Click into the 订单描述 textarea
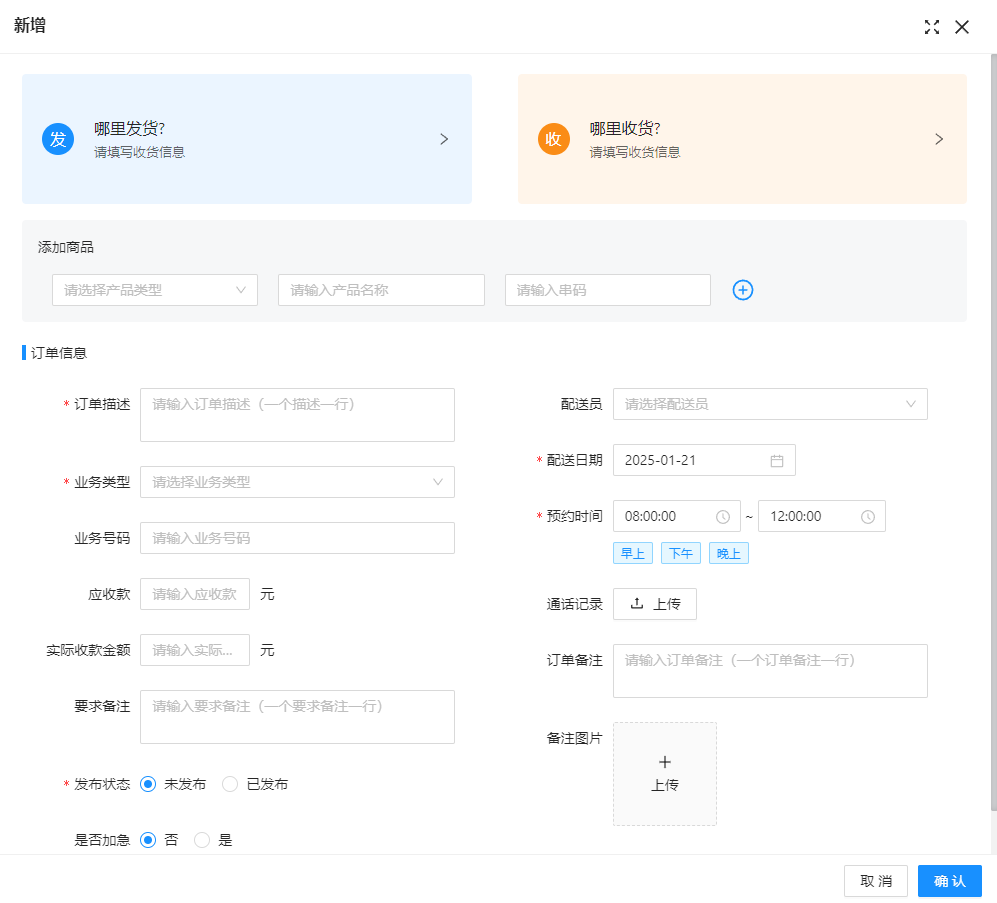 [x=298, y=415]
